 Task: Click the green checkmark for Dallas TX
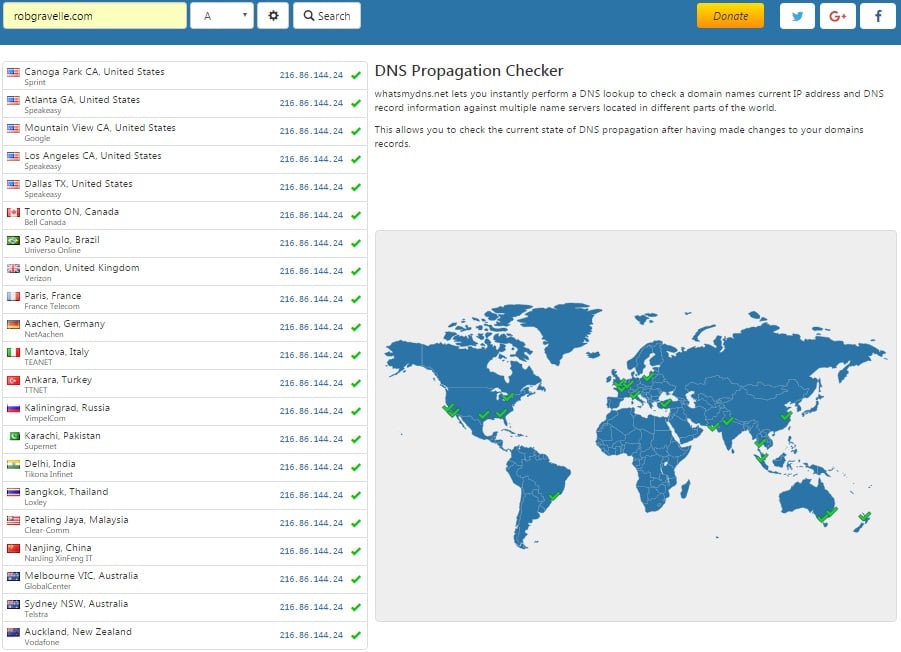tap(355, 186)
